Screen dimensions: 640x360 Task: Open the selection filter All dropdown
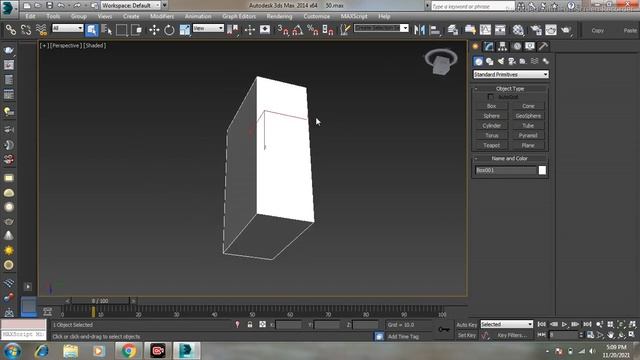(x=67, y=28)
